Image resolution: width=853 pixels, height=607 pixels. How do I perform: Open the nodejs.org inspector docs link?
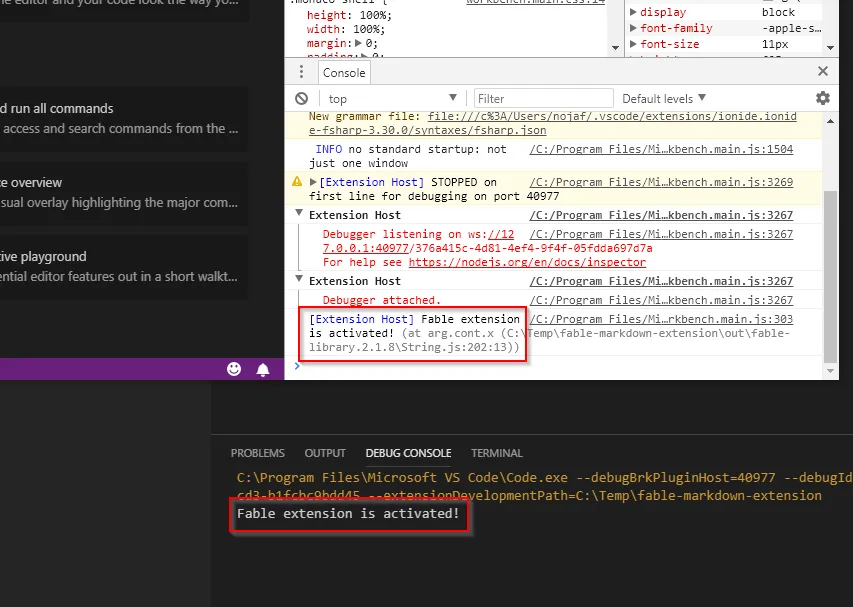click(527, 262)
